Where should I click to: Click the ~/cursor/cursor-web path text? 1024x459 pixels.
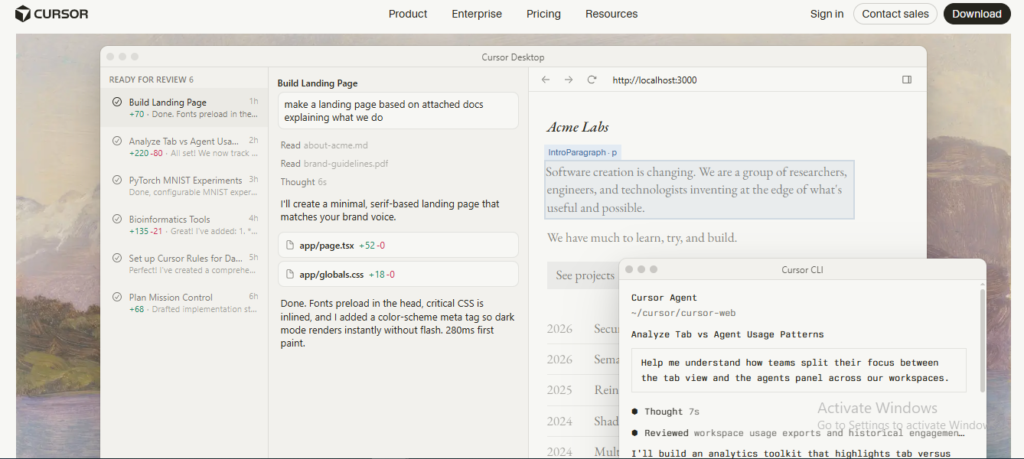683,313
